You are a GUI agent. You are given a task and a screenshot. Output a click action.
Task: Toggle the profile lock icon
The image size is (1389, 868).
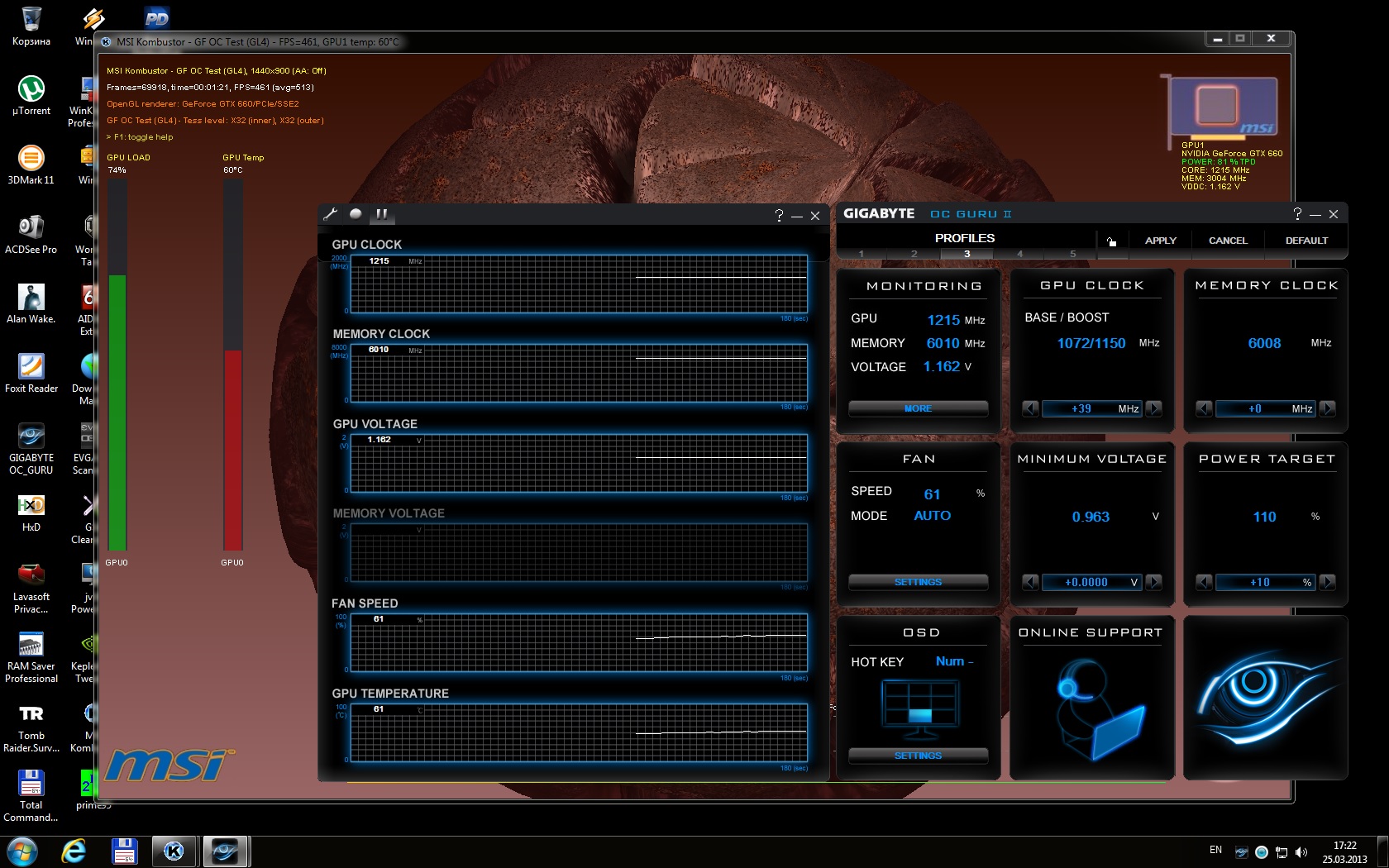(1111, 241)
